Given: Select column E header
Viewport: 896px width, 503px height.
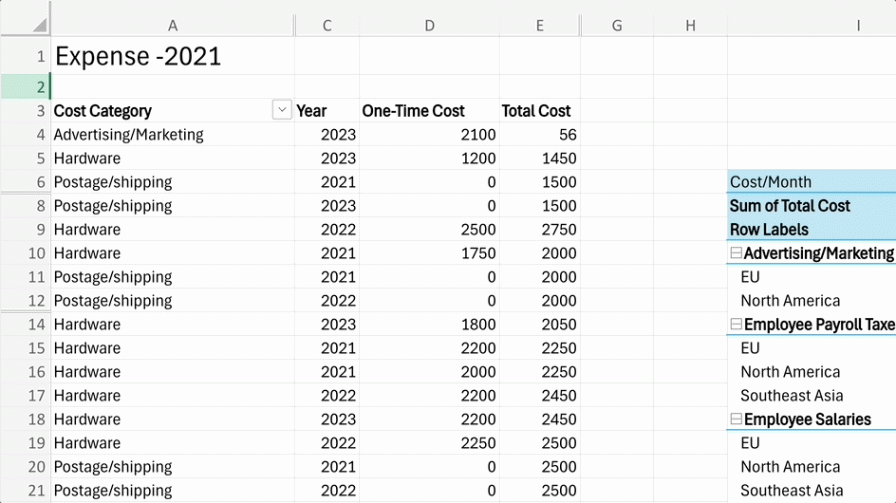Looking at the screenshot, I should click(539, 25).
